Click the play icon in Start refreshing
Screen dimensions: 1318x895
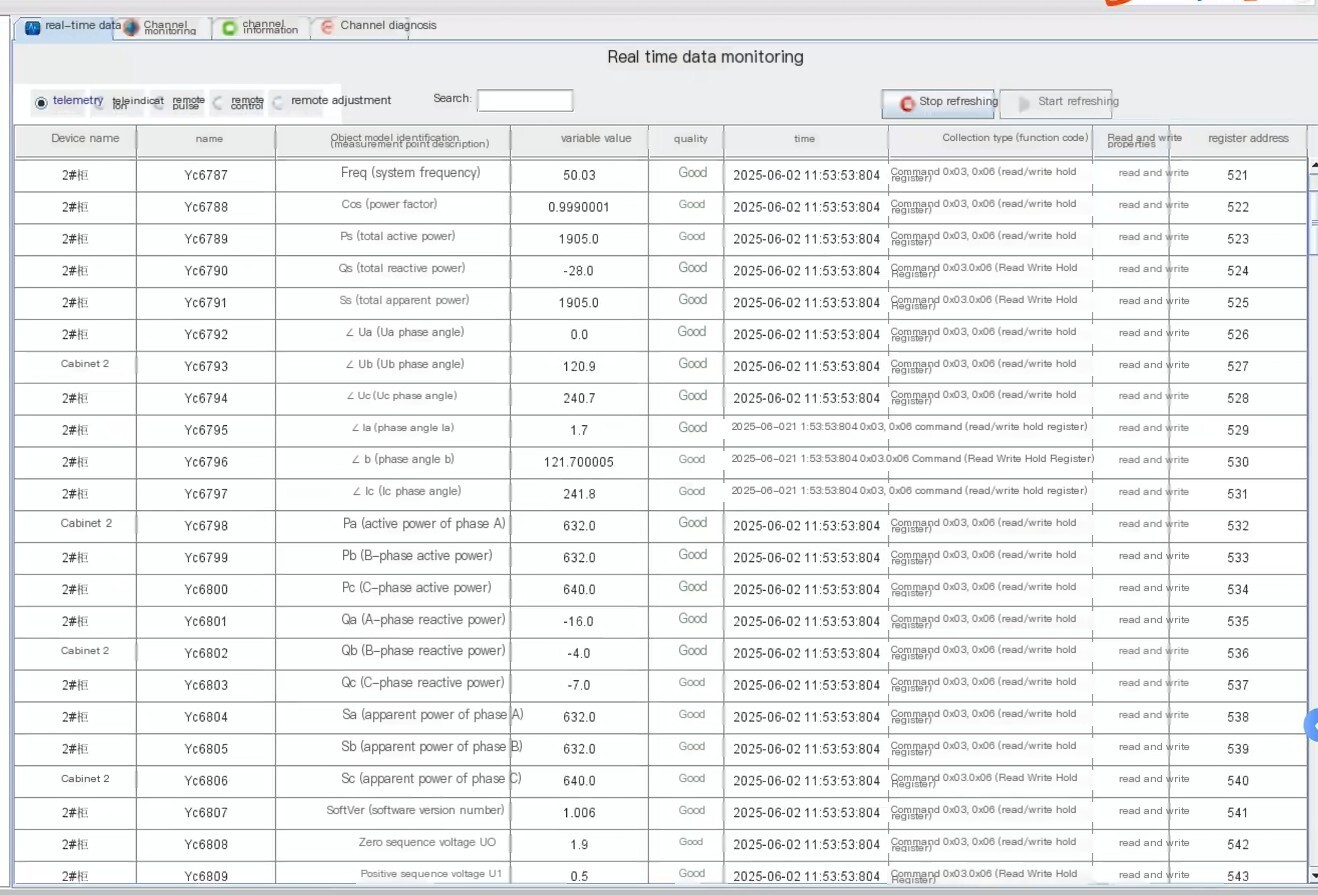(1024, 103)
